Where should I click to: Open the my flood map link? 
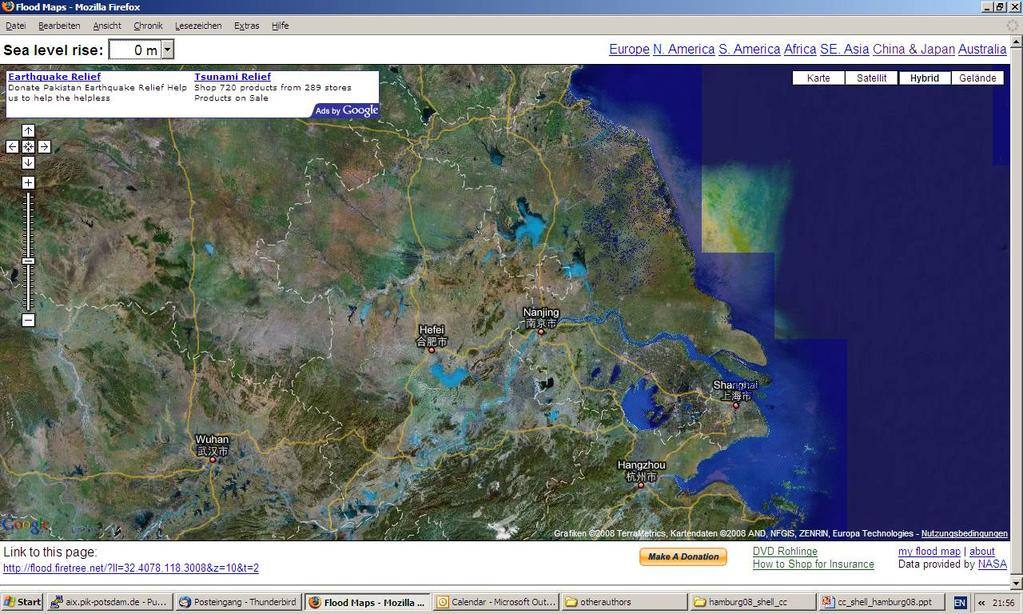(929, 551)
